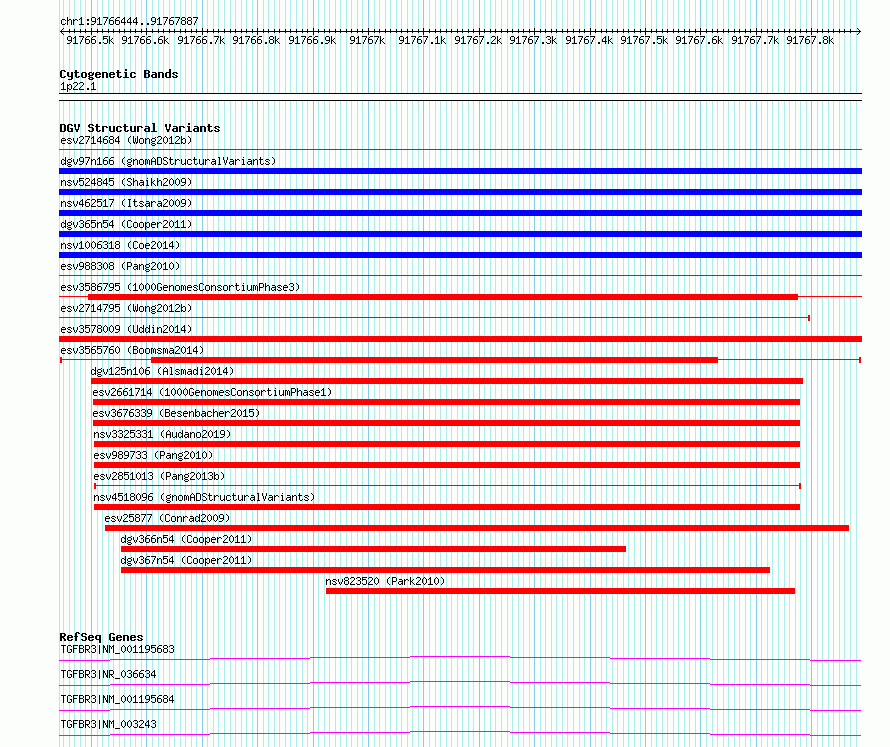
Task: Select the nsv4518096 red variant bar
Action: [447, 507]
